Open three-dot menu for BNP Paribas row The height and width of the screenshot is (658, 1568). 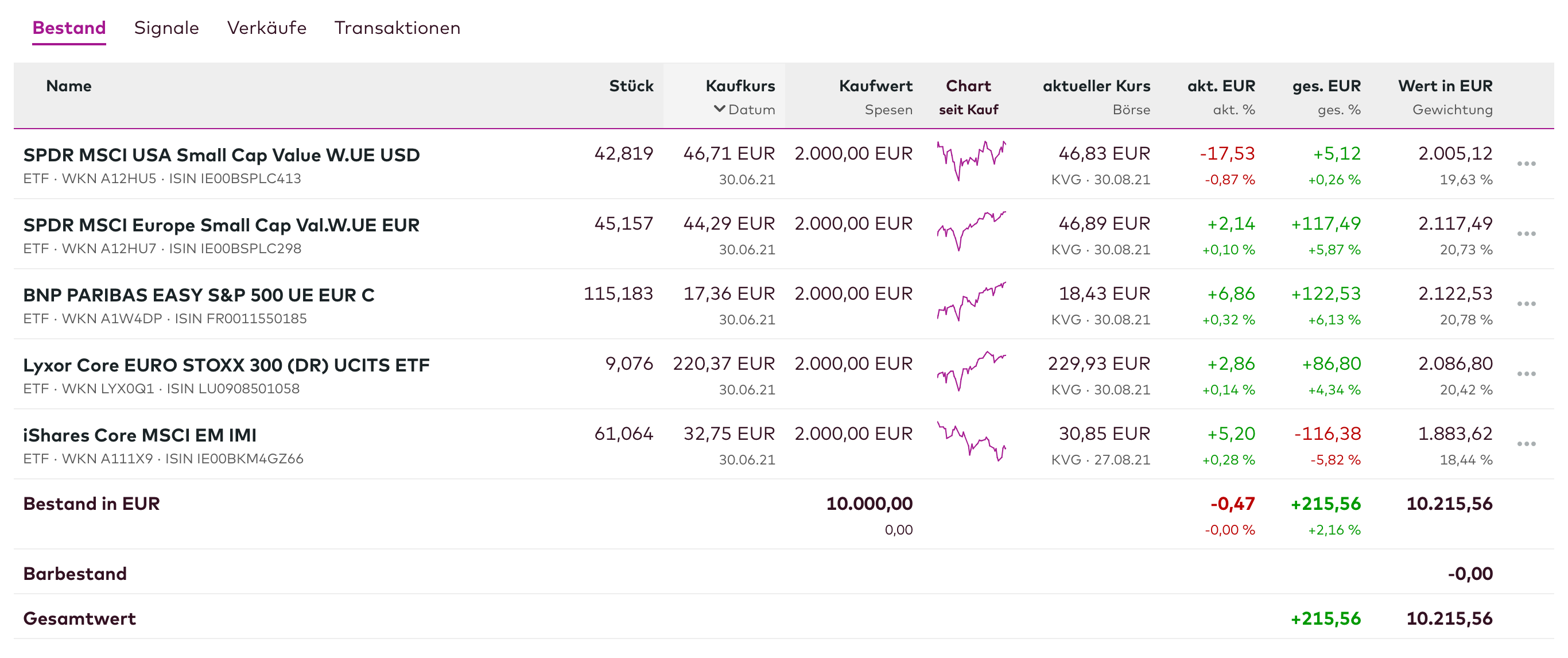(1526, 304)
